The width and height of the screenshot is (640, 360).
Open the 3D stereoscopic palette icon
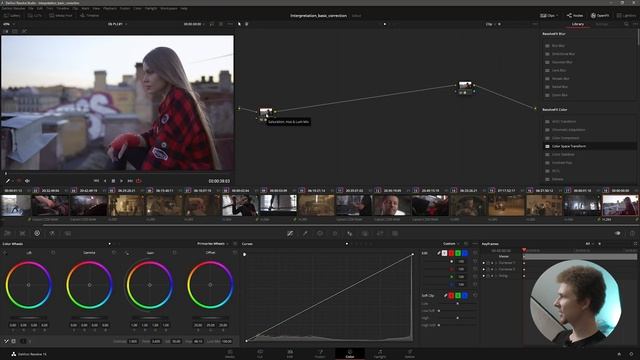395,233
